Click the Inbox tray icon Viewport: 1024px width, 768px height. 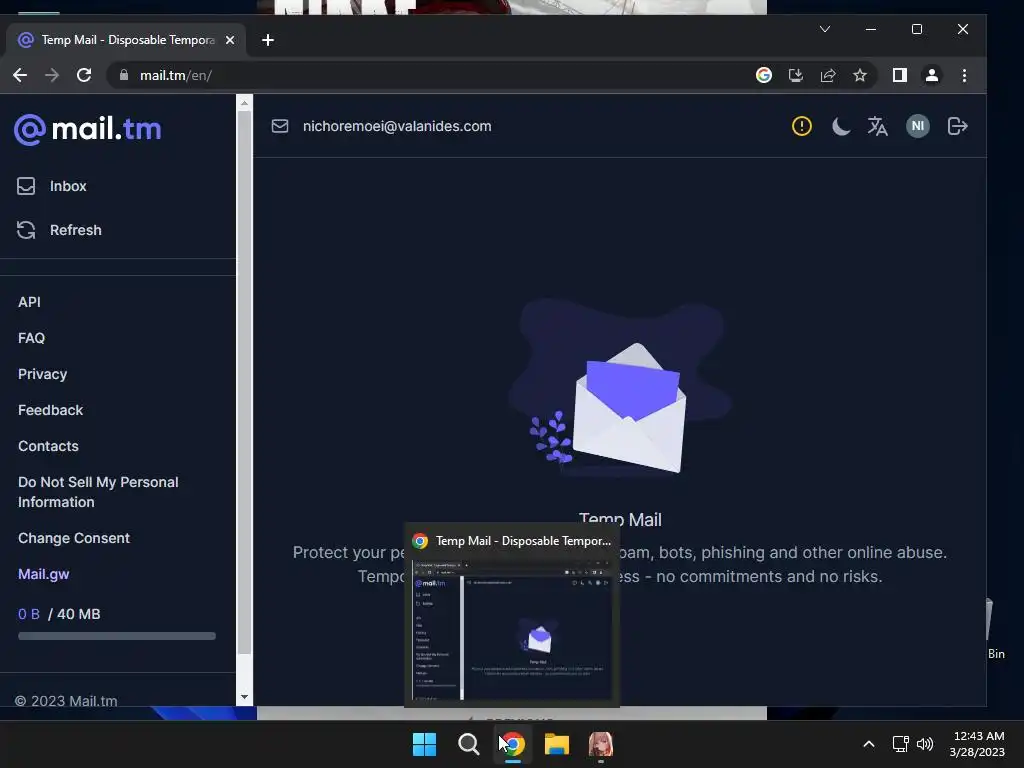26,186
